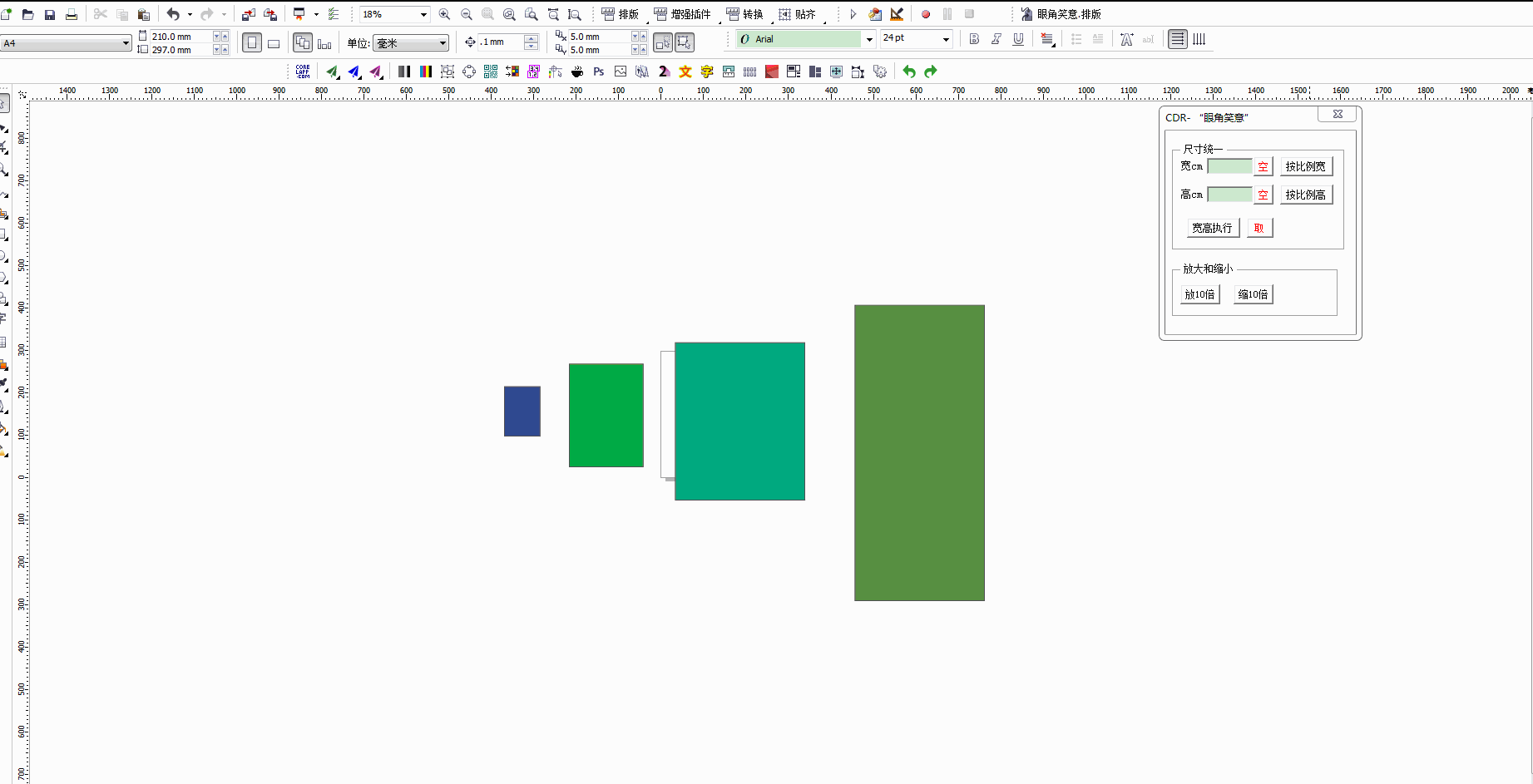
Task: Click the red 取 button
Action: (x=1259, y=228)
